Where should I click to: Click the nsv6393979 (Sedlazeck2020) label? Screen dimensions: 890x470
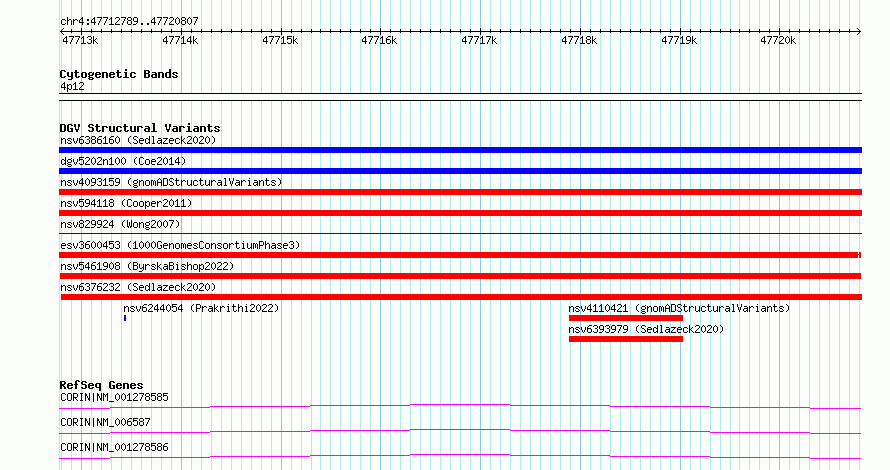pos(646,329)
